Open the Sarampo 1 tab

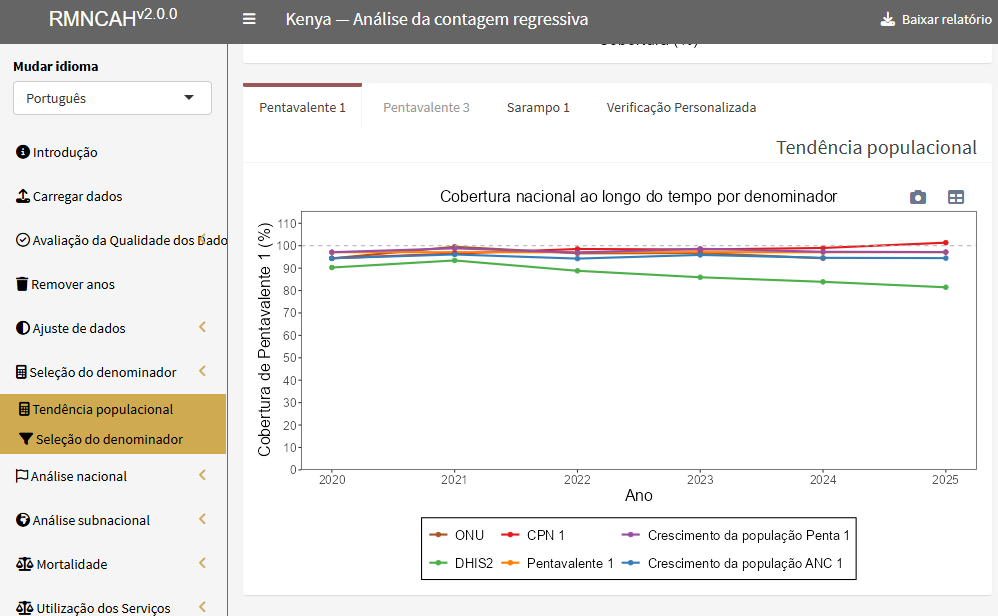[538, 108]
